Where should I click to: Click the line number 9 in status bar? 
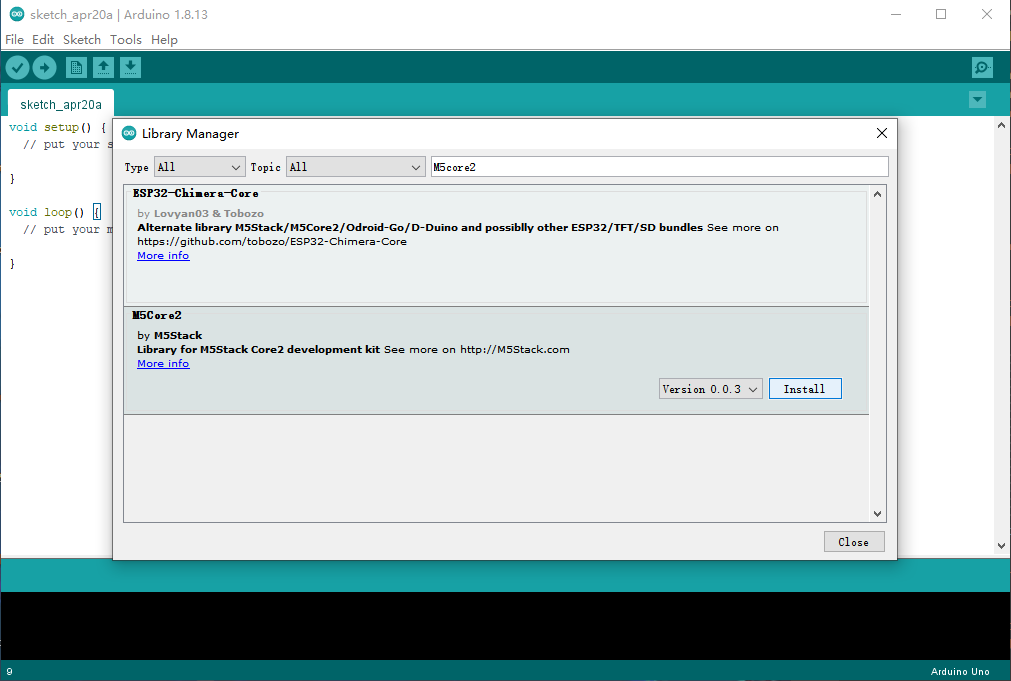pos(9,671)
